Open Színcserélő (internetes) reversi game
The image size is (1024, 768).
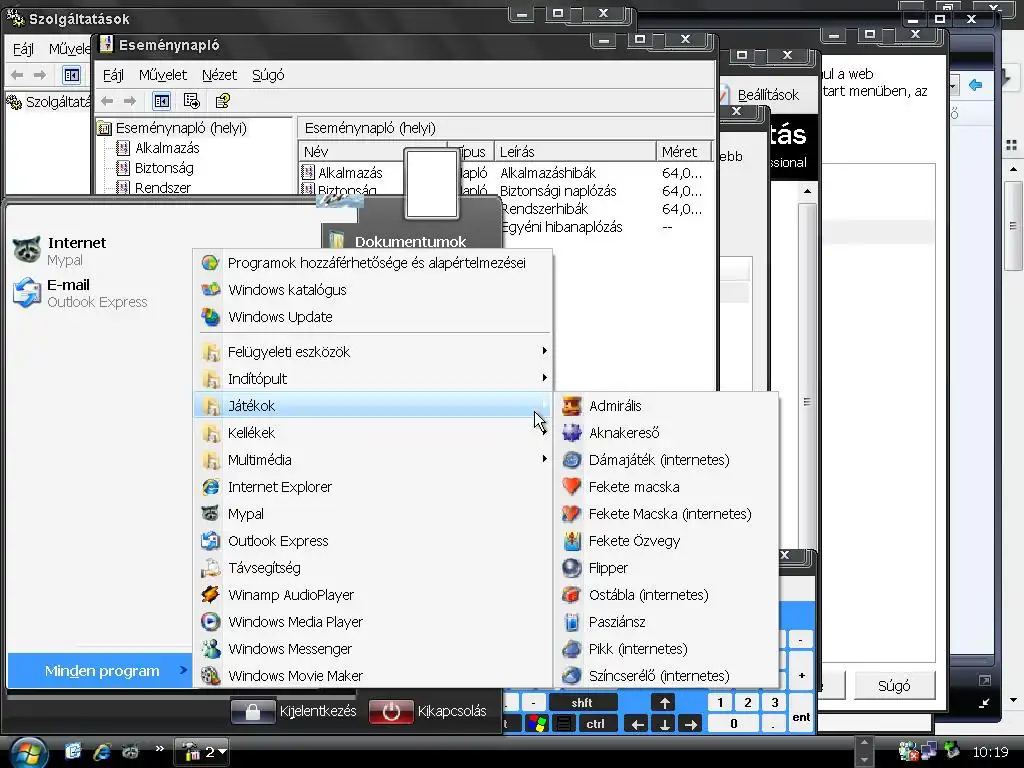pyautogui.click(x=666, y=676)
